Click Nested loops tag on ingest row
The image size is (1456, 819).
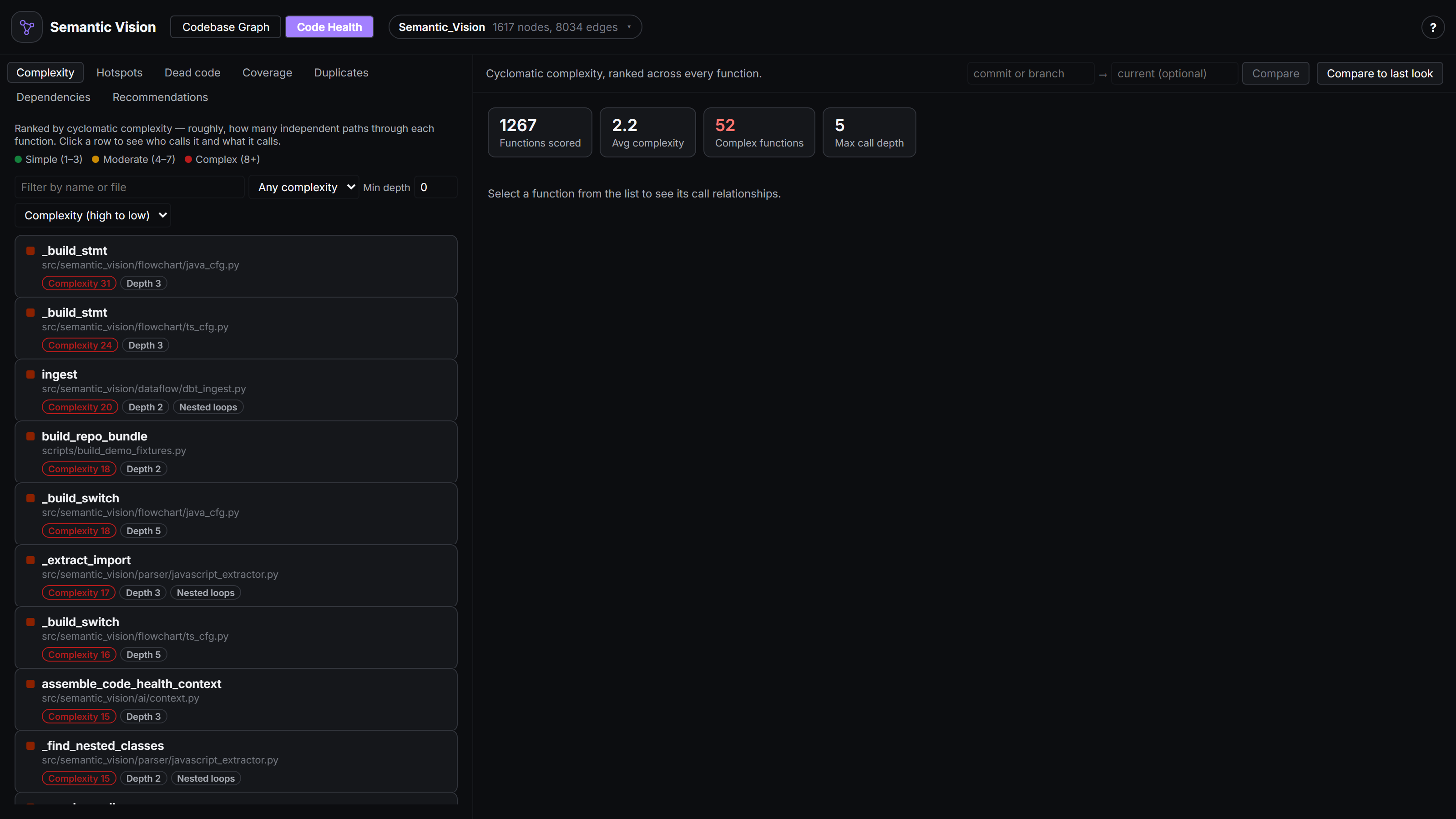pos(208,407)
